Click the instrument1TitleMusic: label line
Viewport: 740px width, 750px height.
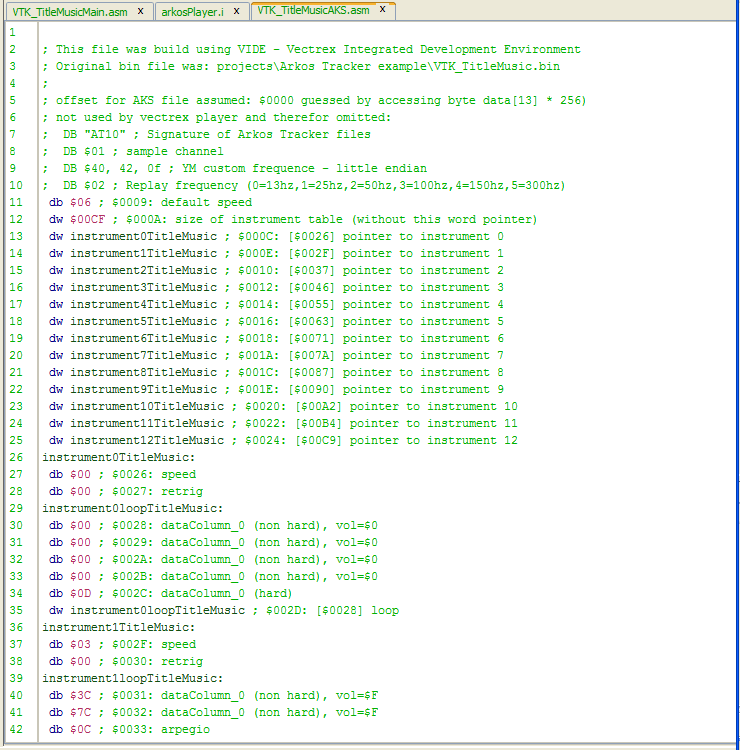pyautogui.click(x=118, y=627)
